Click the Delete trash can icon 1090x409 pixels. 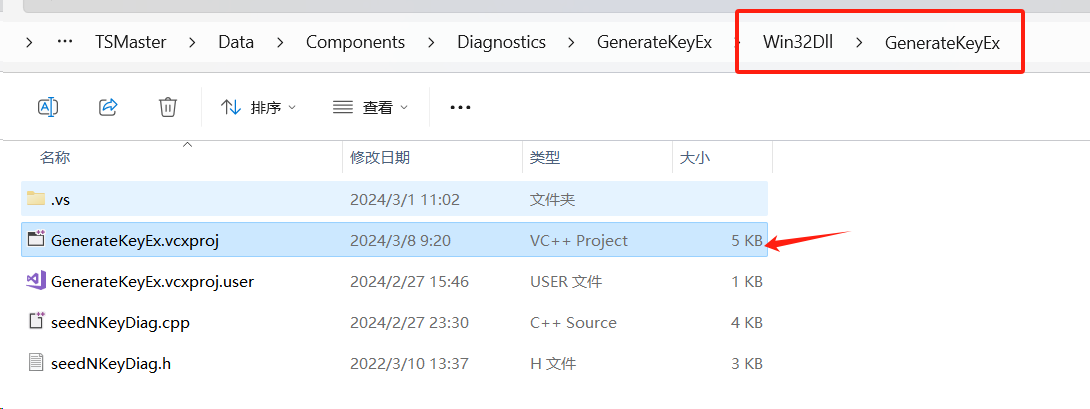(x=168, y=106)
